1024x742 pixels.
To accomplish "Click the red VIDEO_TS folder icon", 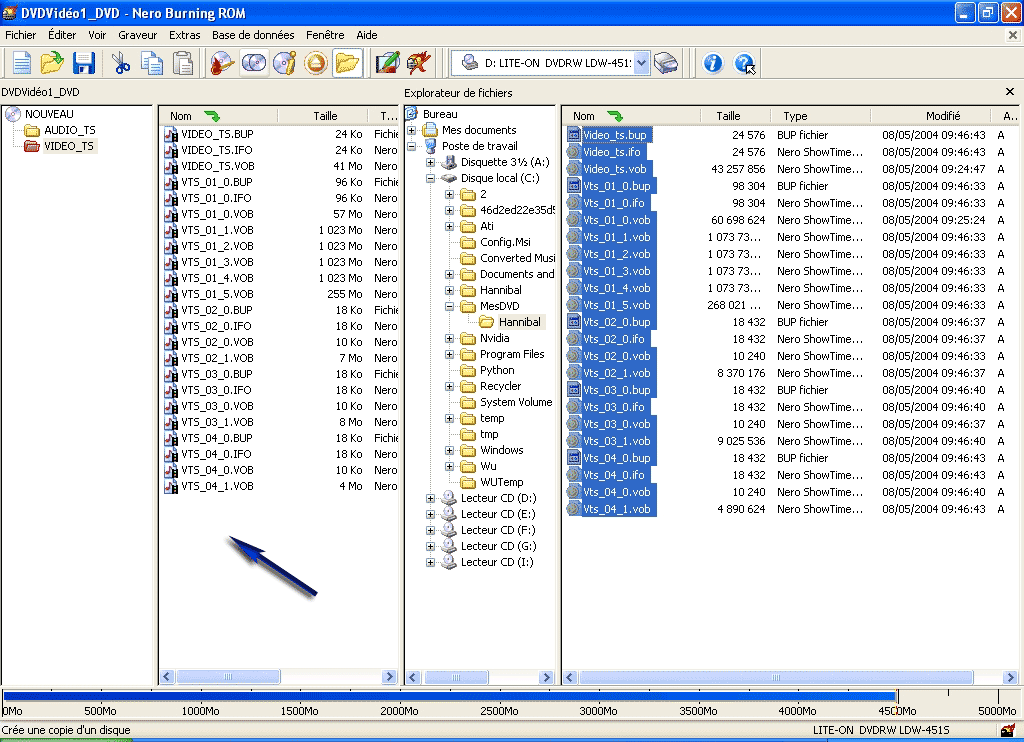I will [32, 146].
